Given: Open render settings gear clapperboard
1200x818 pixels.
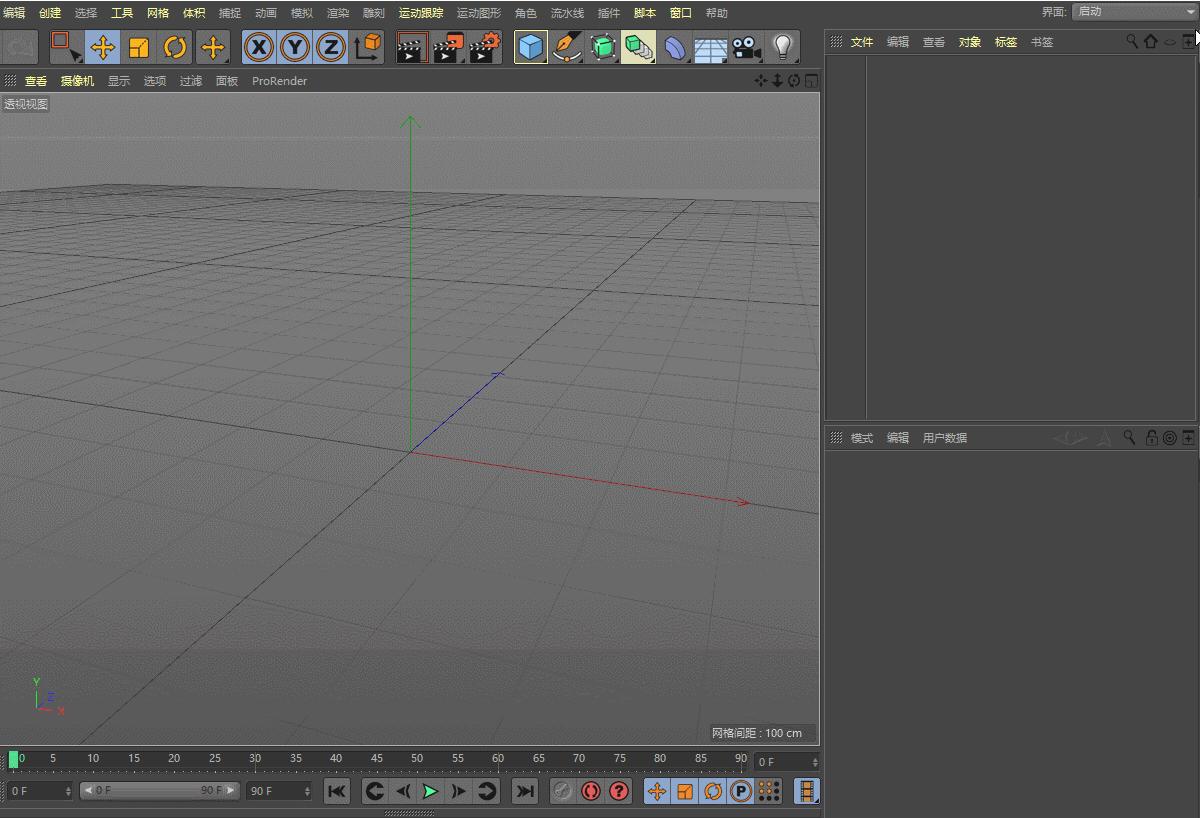Looking at the screenshot, I should click(485, 47).
